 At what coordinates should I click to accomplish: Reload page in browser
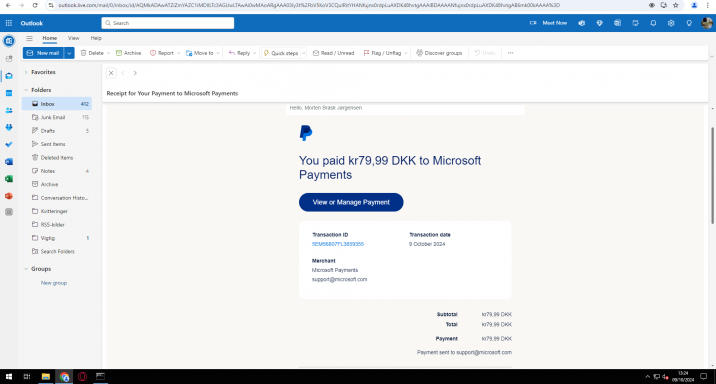[35, 5]
